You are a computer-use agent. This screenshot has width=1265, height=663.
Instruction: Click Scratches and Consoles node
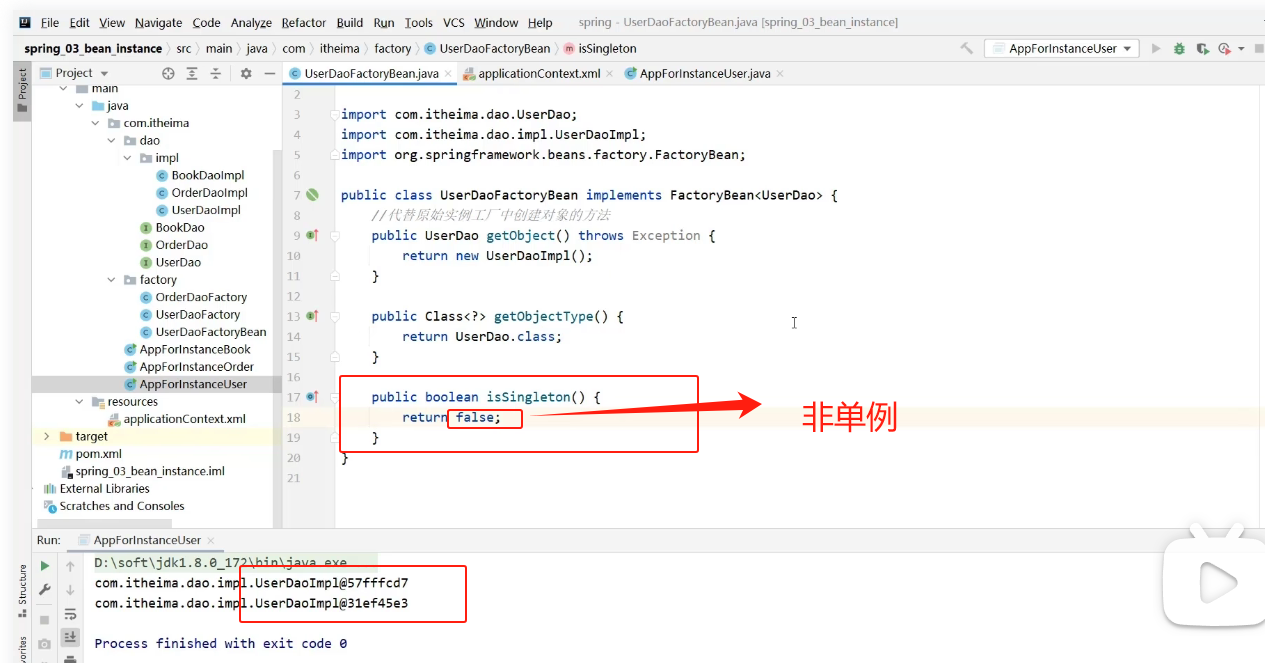(x=121, y=506)
